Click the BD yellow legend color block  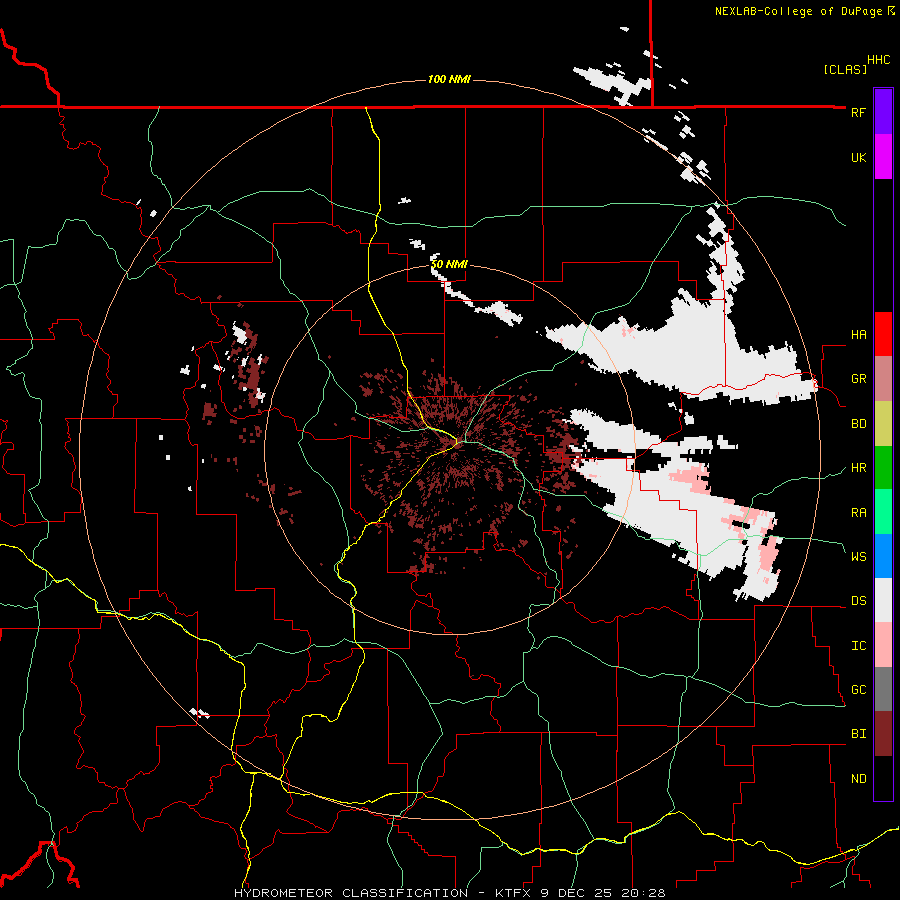click(883, 423)
